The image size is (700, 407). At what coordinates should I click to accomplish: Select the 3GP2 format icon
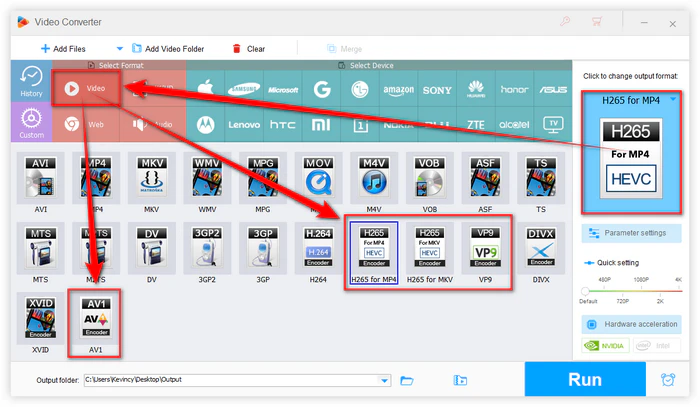[207, 248]
